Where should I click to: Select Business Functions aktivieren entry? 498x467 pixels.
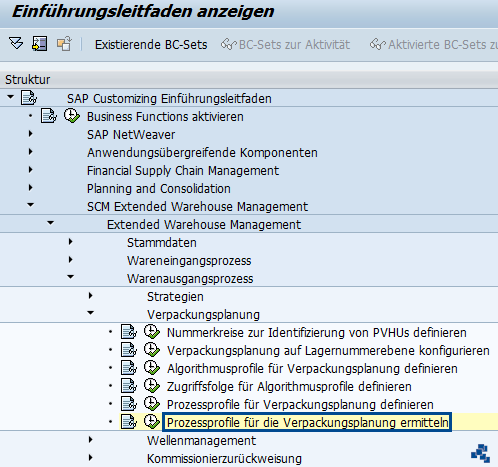click(165, 117)
